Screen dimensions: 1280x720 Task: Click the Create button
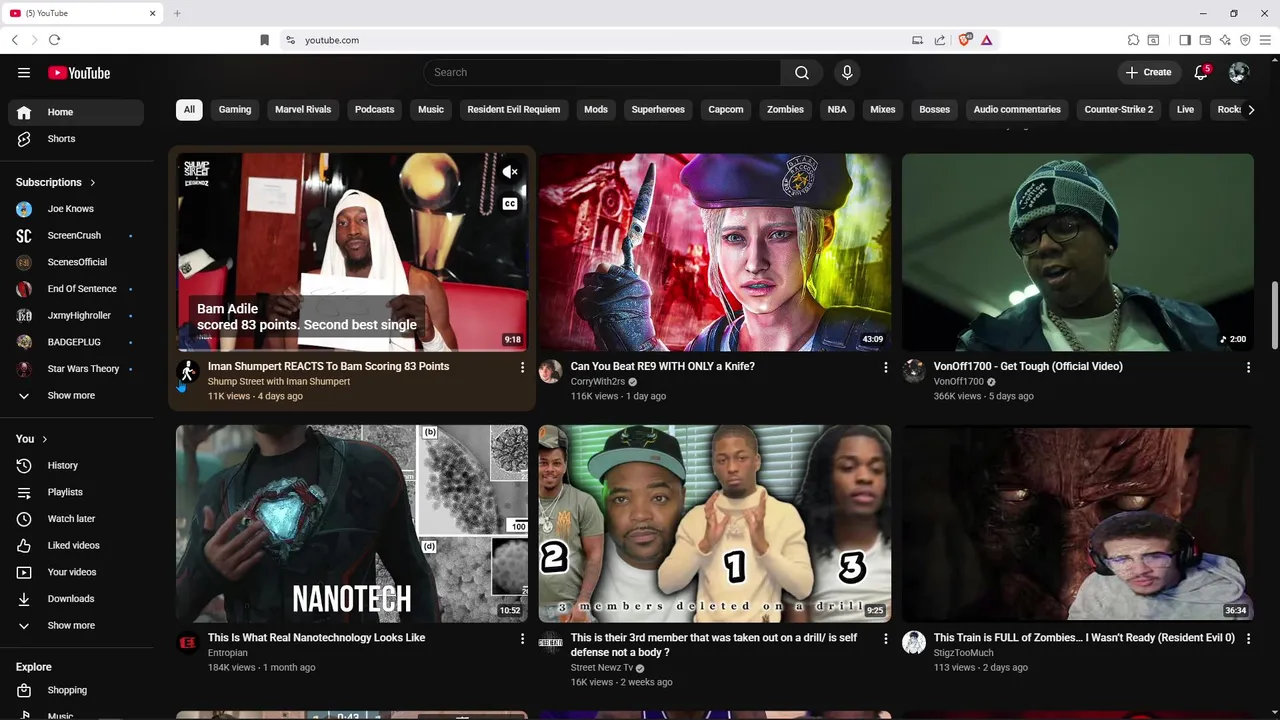[x=1148, y=73]
